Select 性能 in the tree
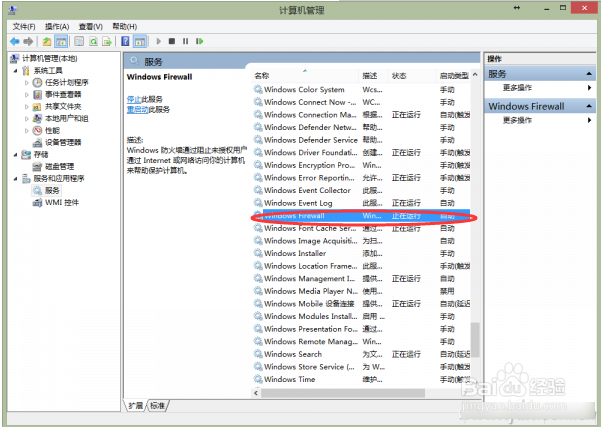The image size is (601, 427). coord(52,130)
